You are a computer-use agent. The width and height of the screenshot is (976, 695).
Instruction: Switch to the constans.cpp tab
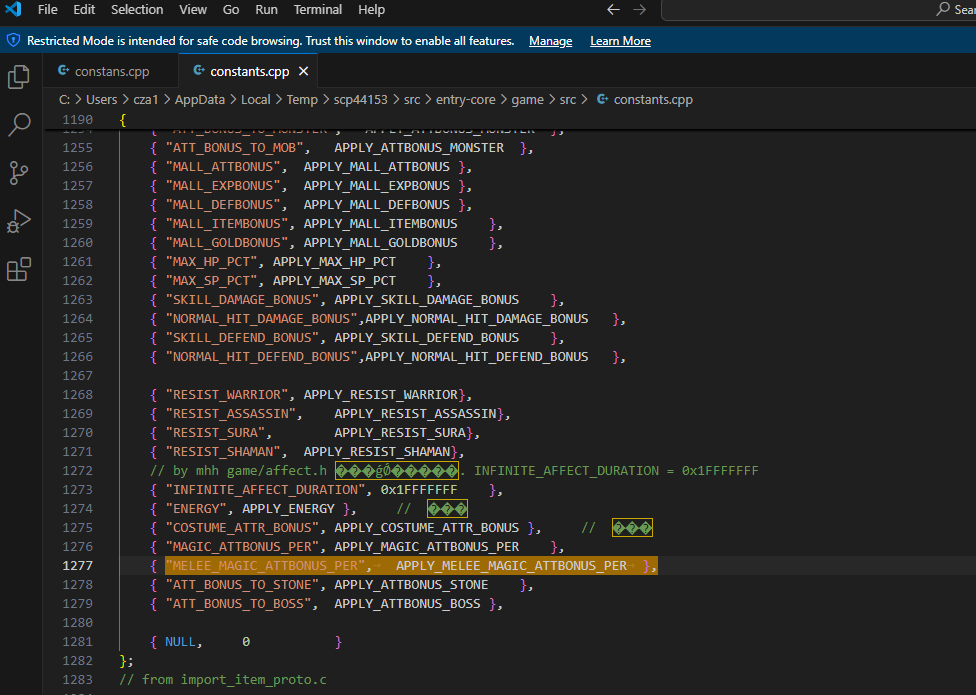pyautogui.click(x=111, y=71)
